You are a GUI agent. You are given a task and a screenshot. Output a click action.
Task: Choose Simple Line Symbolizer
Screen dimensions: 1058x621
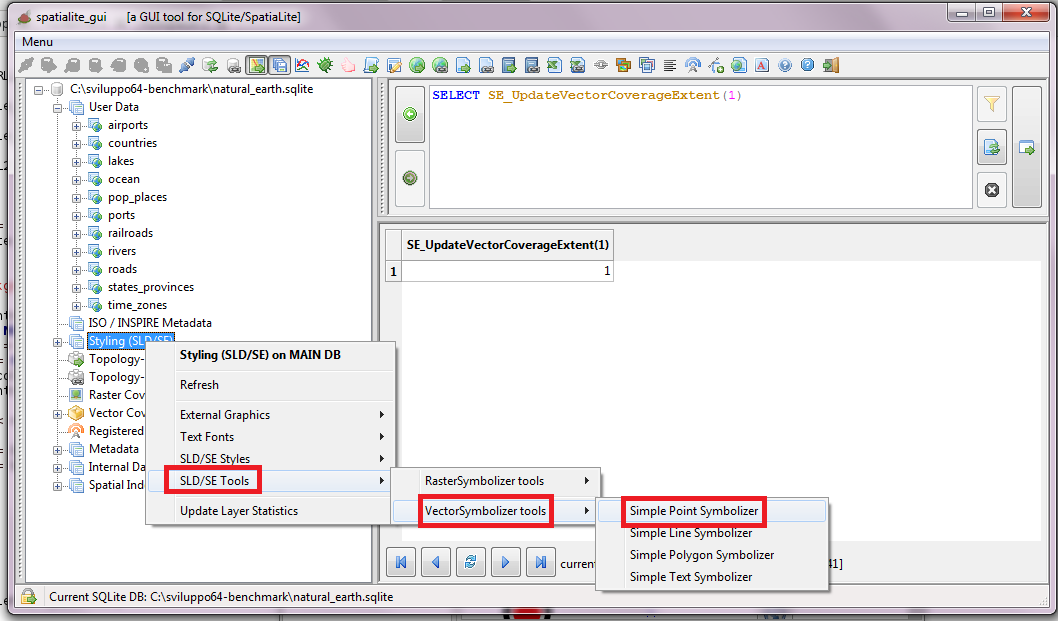point(712,533)
